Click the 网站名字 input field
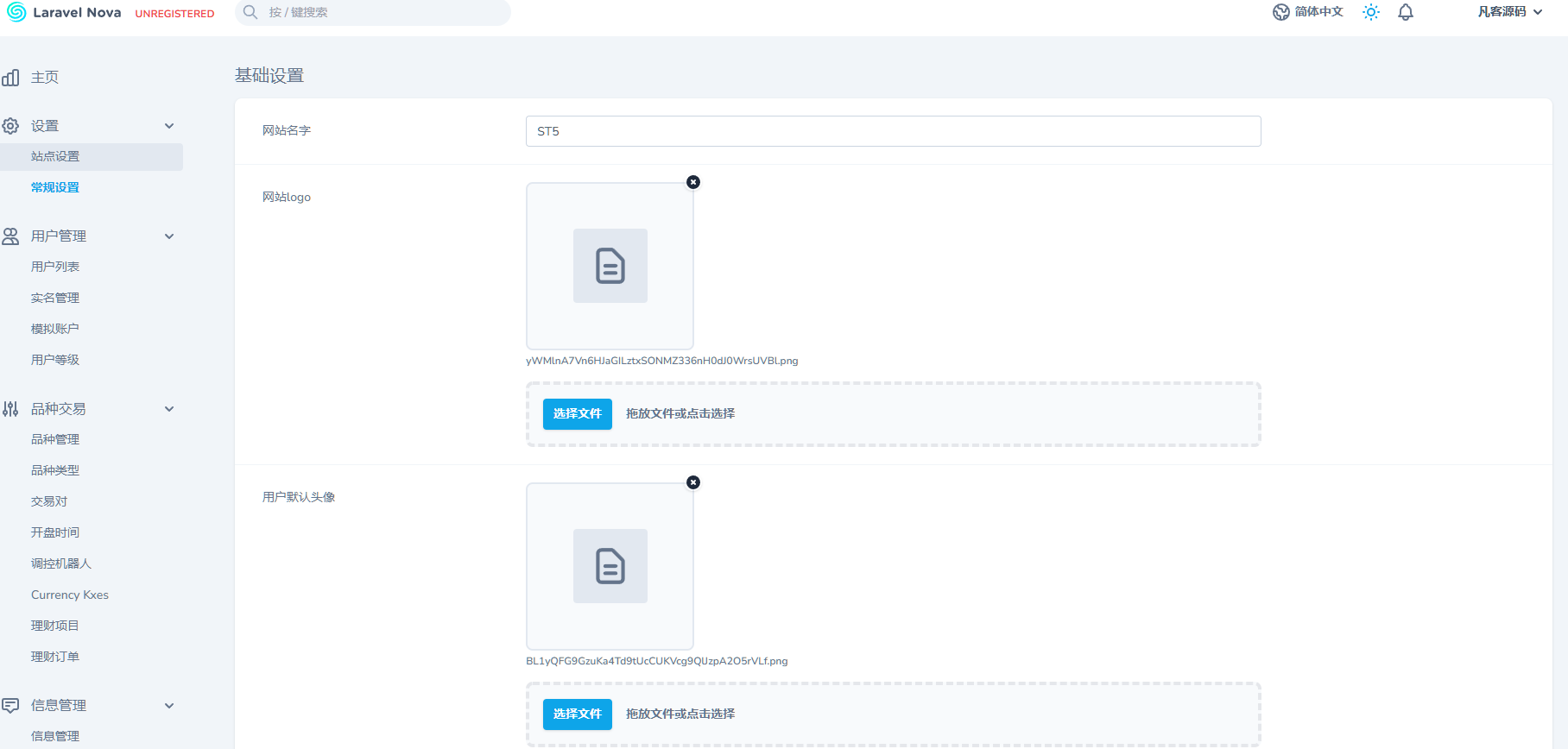This screenshot has width=1568, height=749. tap(893, 131)
